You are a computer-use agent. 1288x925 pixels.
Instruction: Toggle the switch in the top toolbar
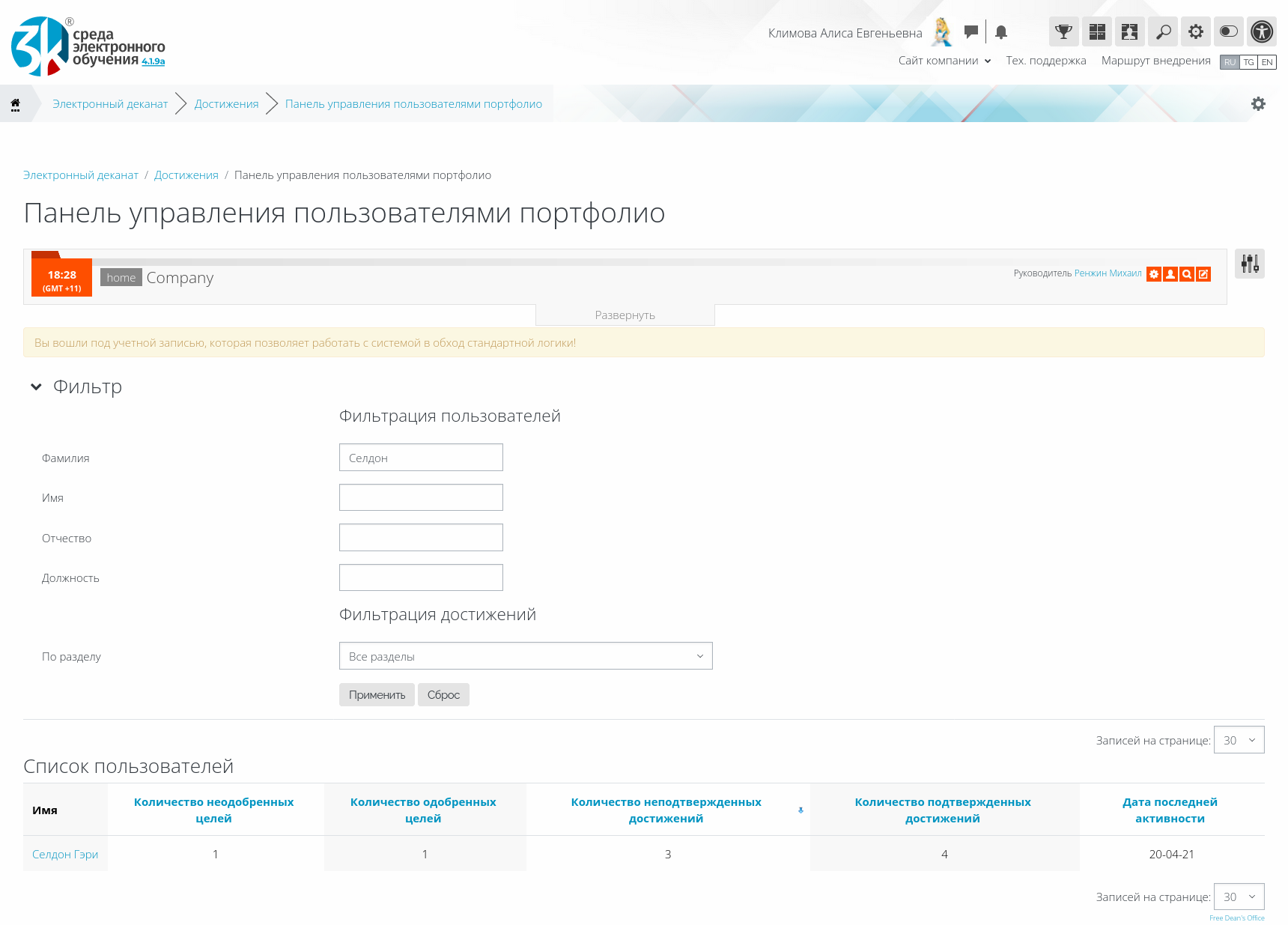coord(1229,31)
